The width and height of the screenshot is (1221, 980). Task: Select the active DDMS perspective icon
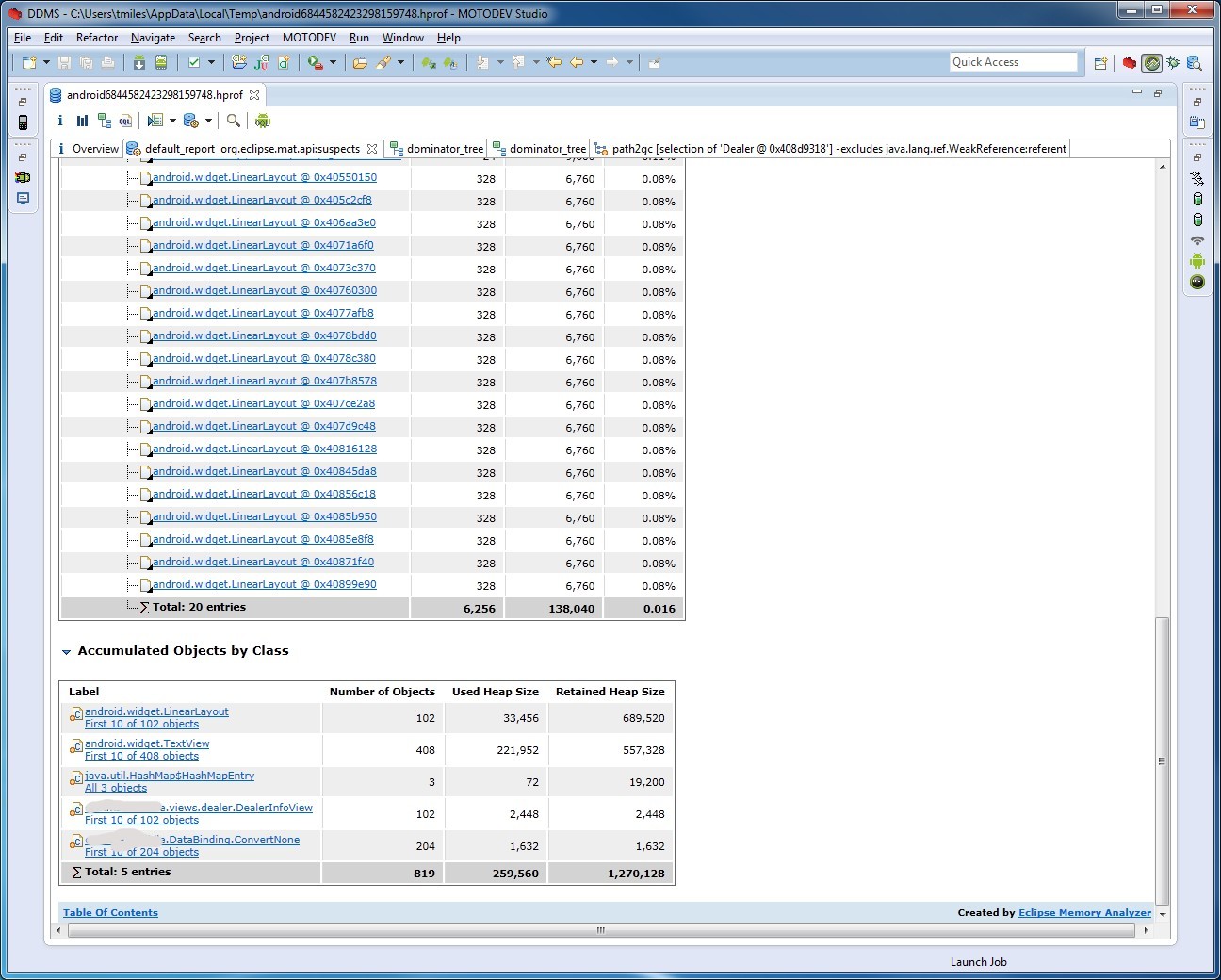click(1151, 63)
